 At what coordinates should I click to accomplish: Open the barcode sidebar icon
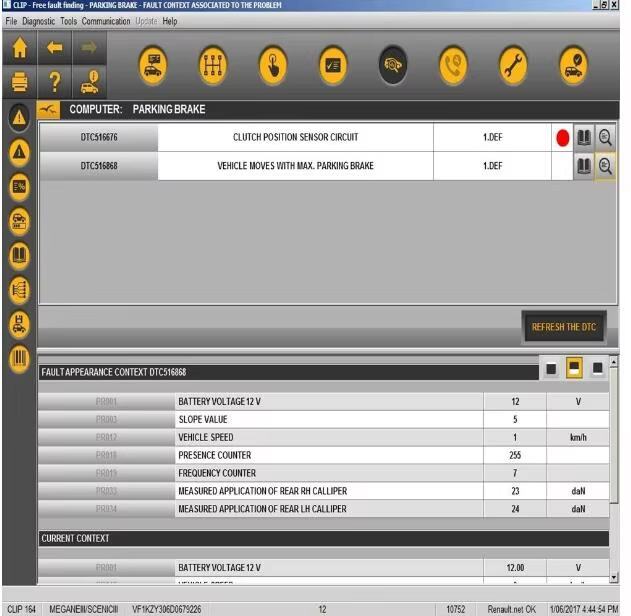19,358
